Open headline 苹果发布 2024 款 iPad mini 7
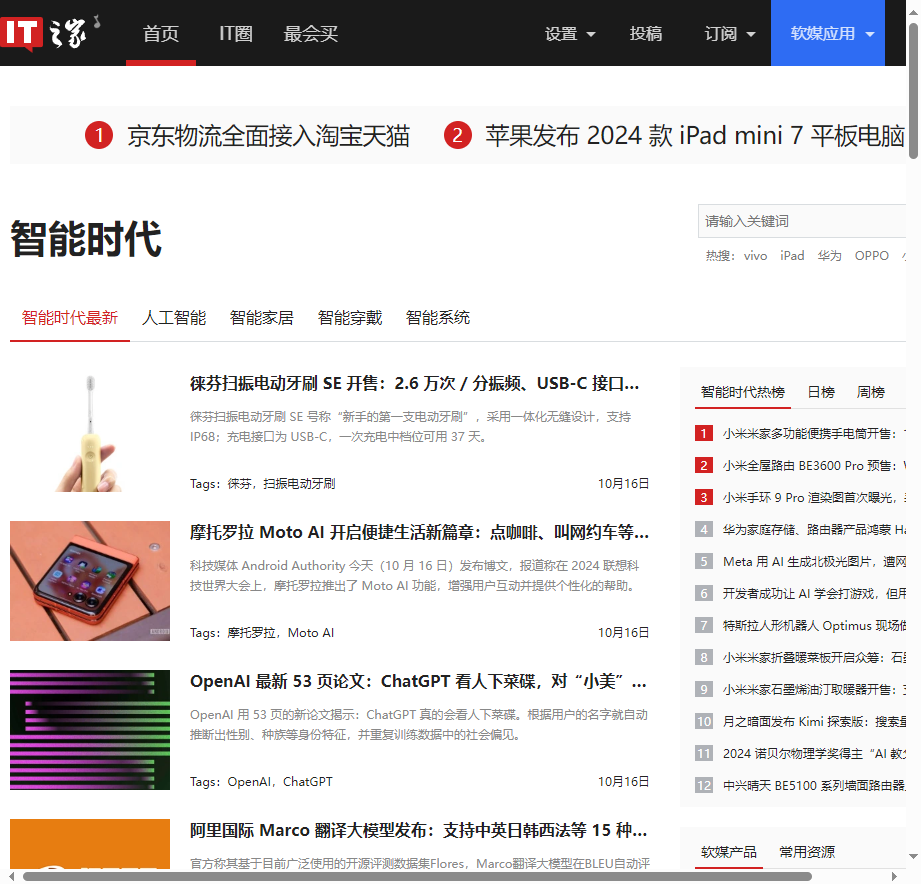 [695, 136]
